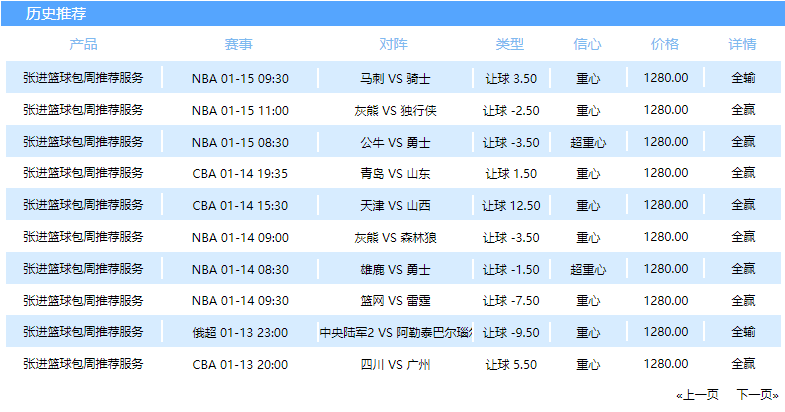Click the 篮网 VS 雷霆 matchup
Image resolution: width=785 pixels, height=412 pixels.
(x=396, y=301)
